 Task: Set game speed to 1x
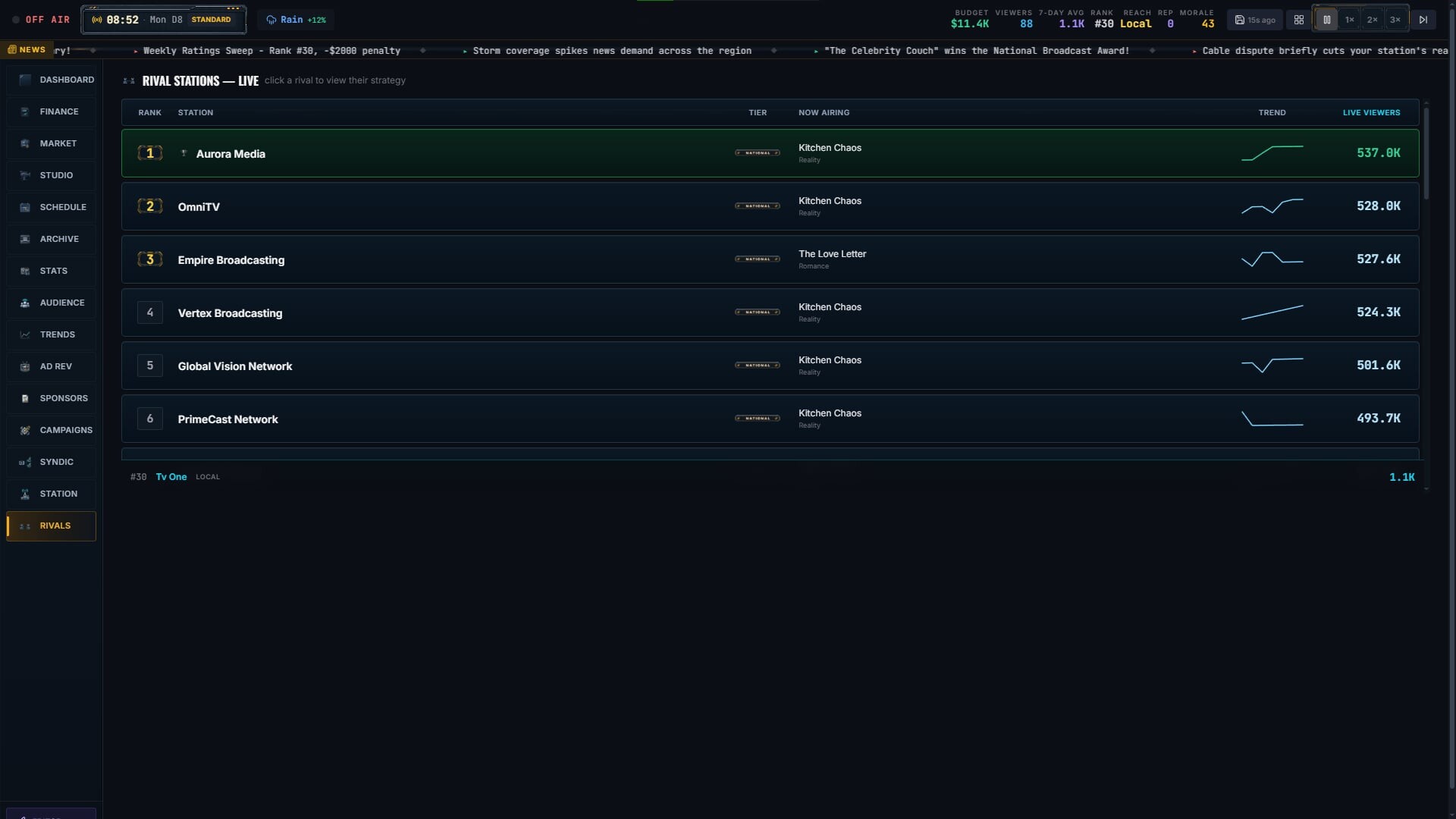point(1349,20)
